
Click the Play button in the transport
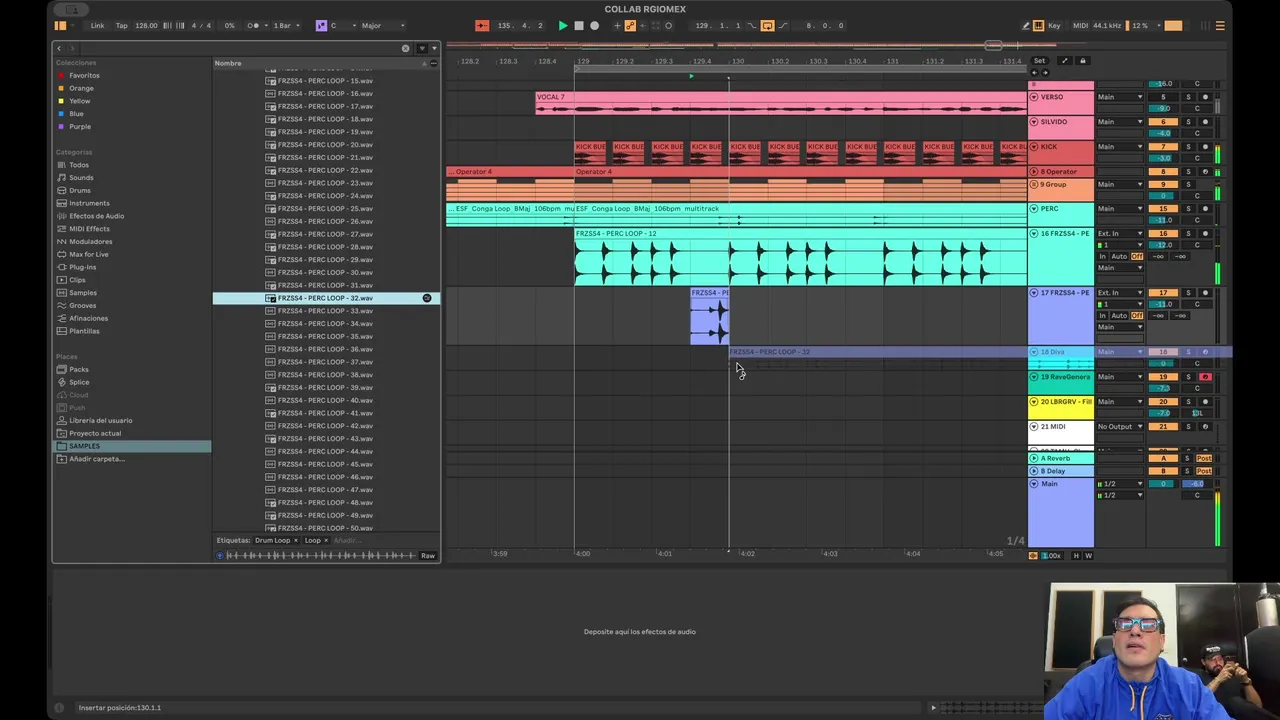[x=563, y=26]
